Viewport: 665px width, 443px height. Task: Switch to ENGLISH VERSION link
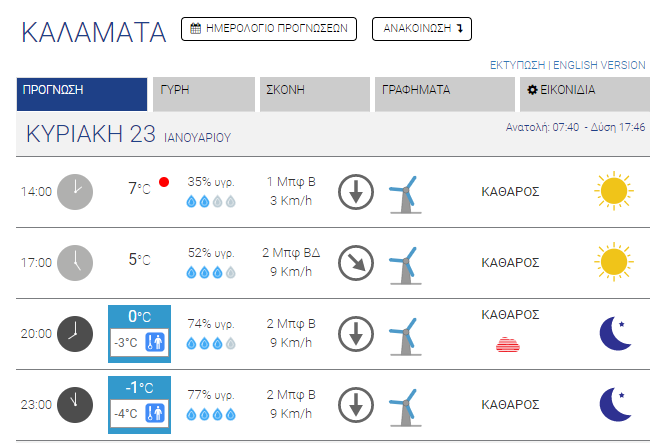tap(600, 64)
